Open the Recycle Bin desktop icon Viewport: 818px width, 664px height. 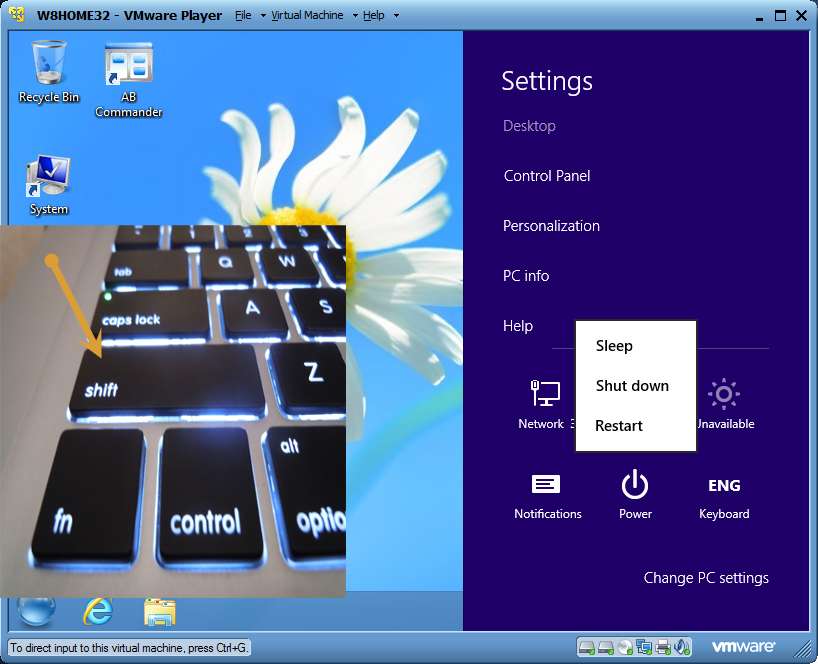[48, 66]
